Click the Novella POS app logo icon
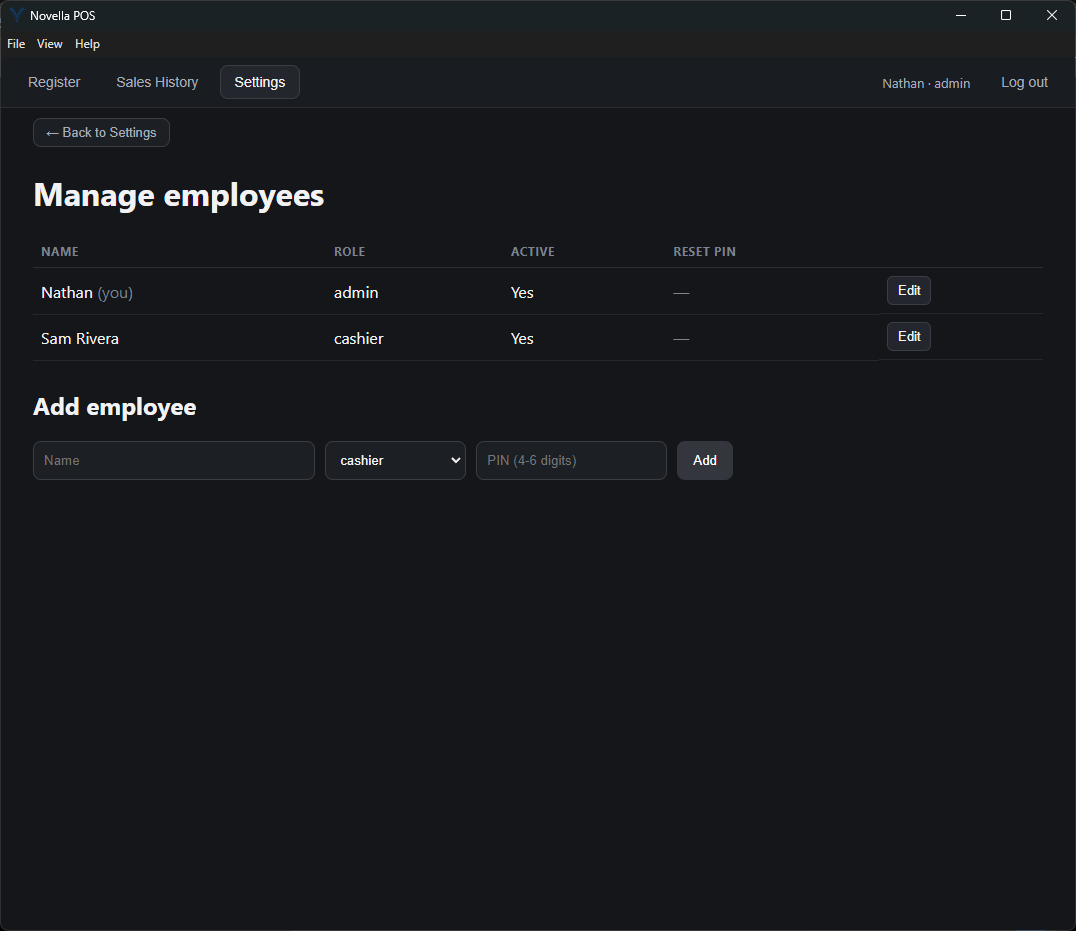Viewport: 1076px width, 931px height. (x=16, y=15)
